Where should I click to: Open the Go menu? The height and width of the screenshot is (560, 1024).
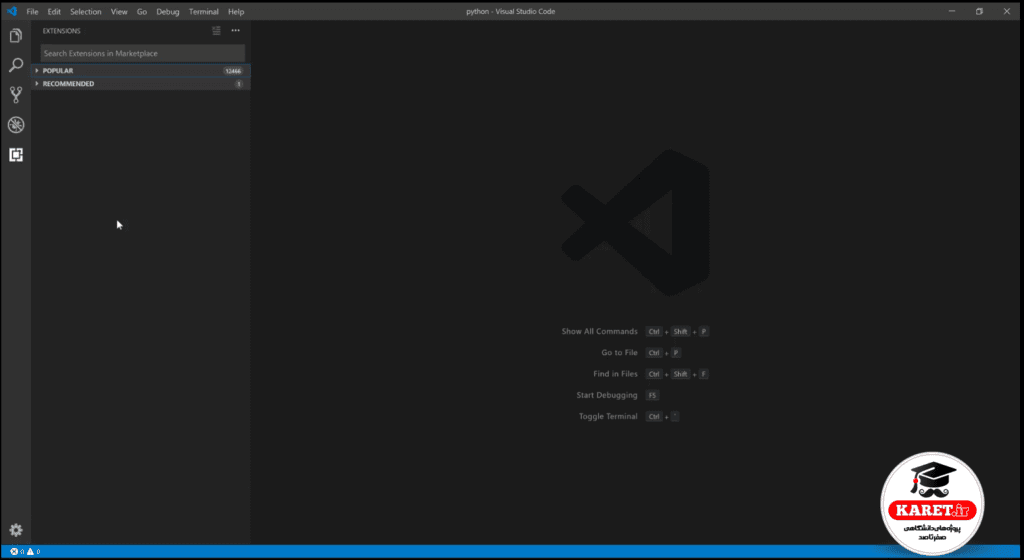(142, 12)
